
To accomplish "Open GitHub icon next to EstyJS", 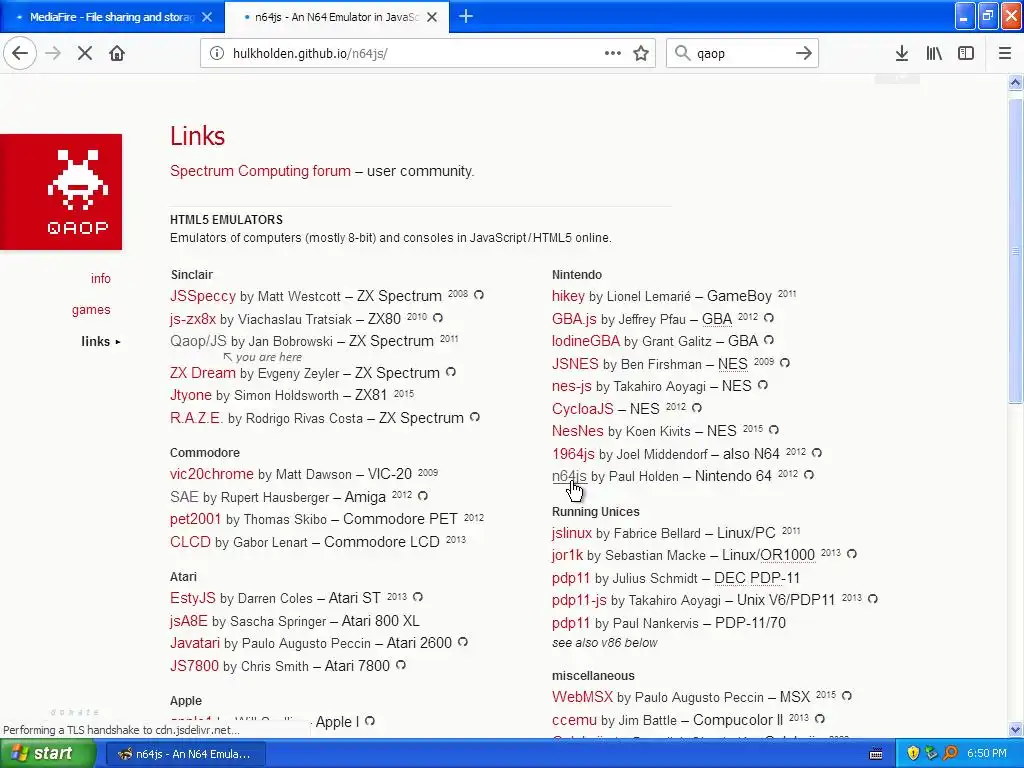I will pos(418,597).
